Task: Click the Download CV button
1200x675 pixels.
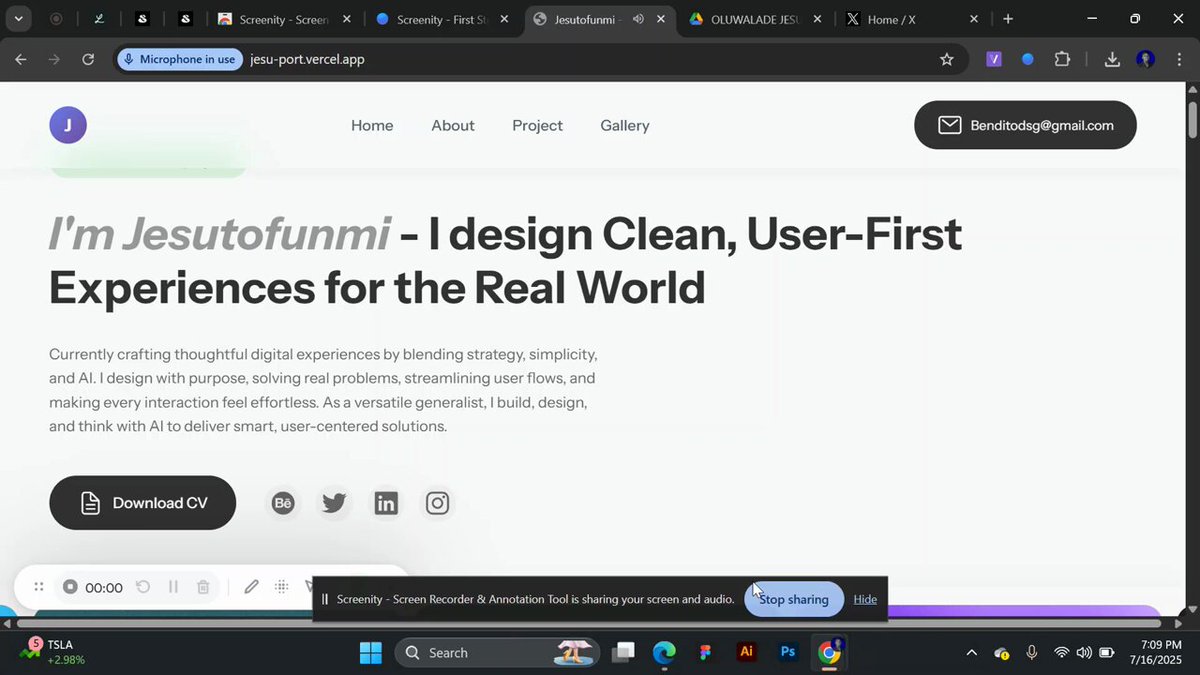Action: (142, 503)
